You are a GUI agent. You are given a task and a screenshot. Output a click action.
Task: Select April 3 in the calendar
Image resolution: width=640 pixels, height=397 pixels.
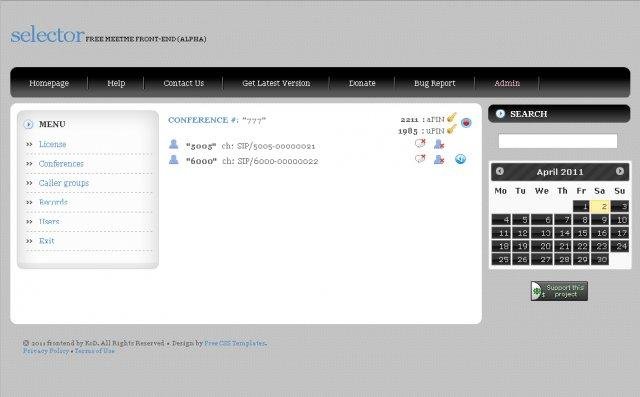620,206
